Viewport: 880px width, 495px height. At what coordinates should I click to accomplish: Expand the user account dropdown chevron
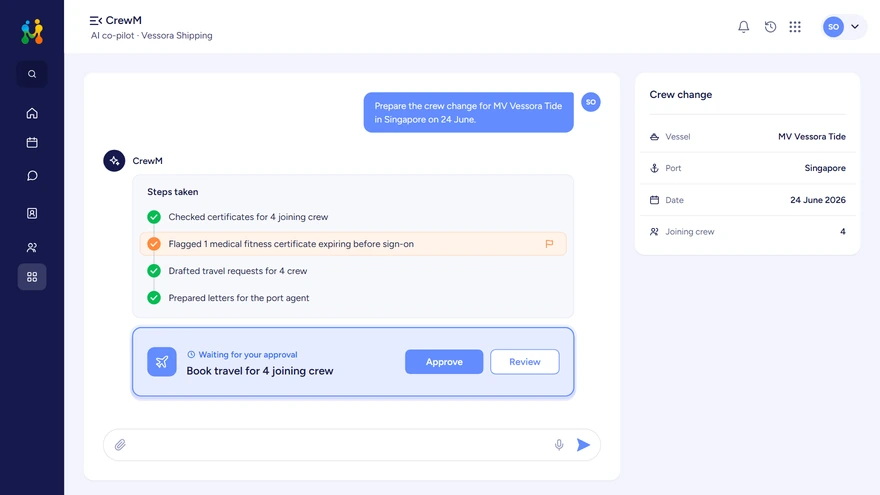[x=855, y=26]
